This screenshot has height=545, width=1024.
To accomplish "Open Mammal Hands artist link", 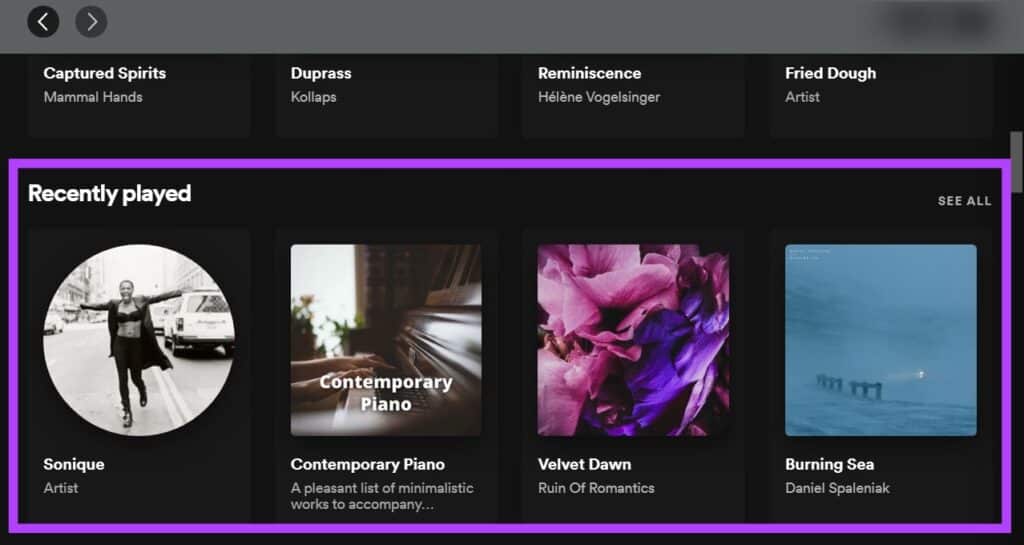I will coord(93,97).
